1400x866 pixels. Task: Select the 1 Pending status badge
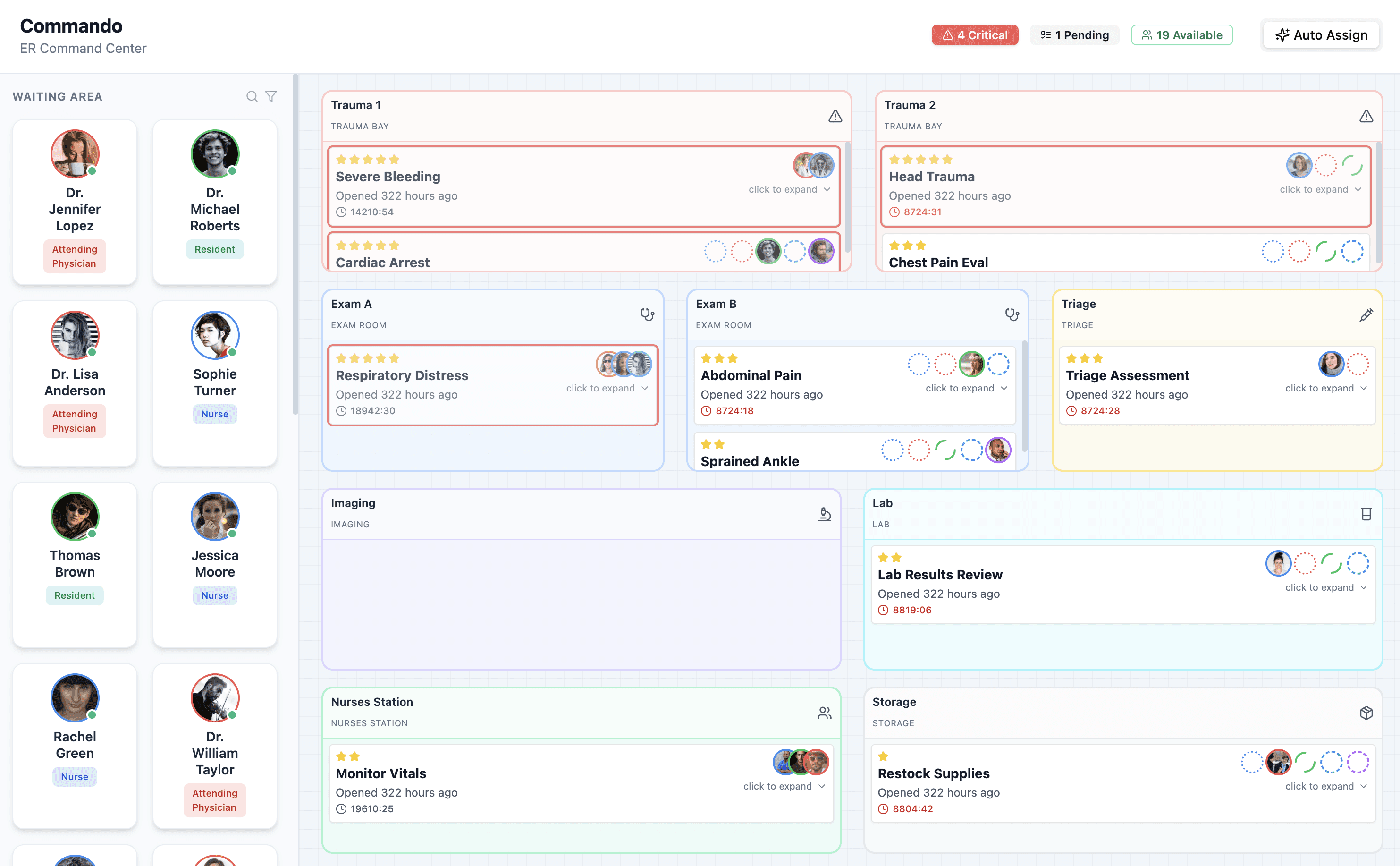point(1074,35)
